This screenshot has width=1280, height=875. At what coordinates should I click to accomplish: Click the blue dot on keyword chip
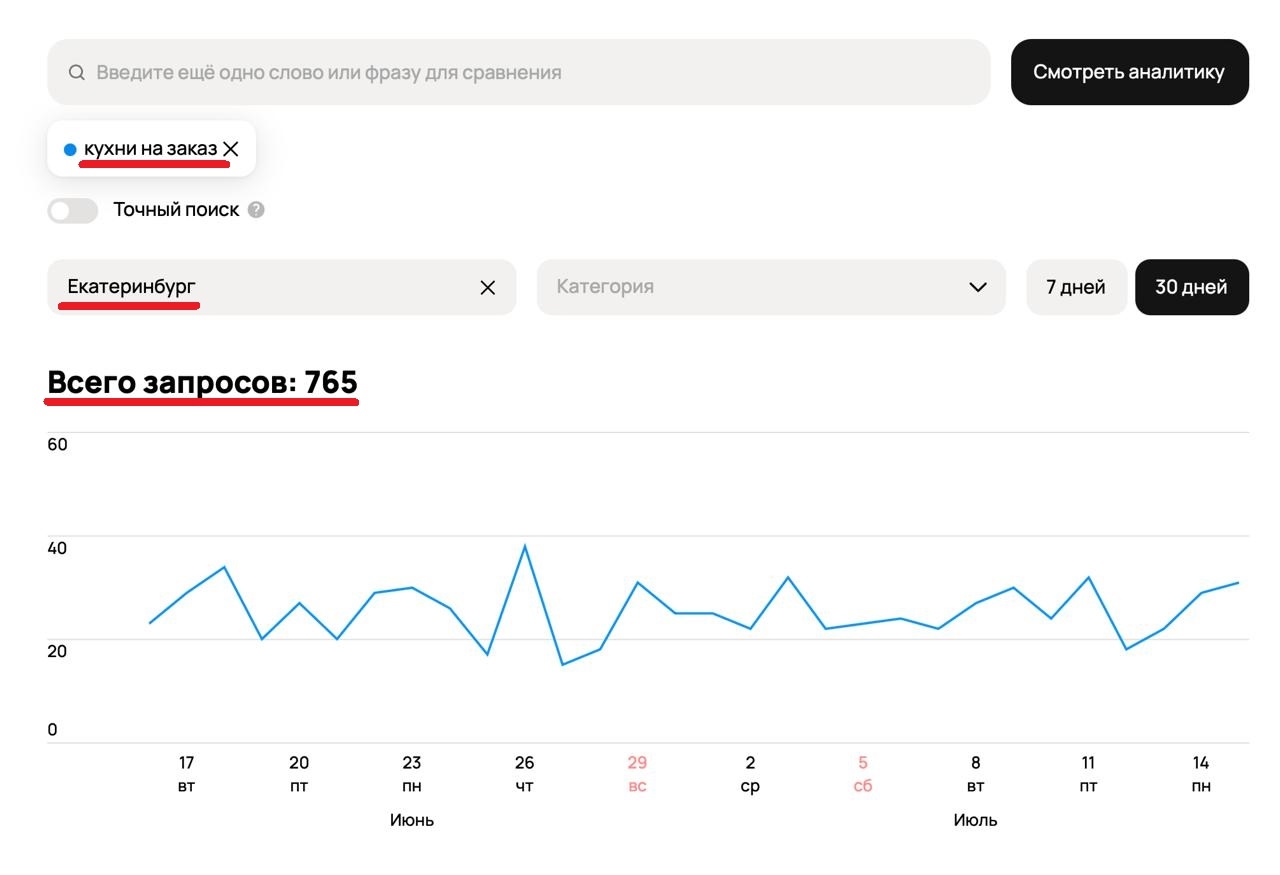tap(70, 150)
